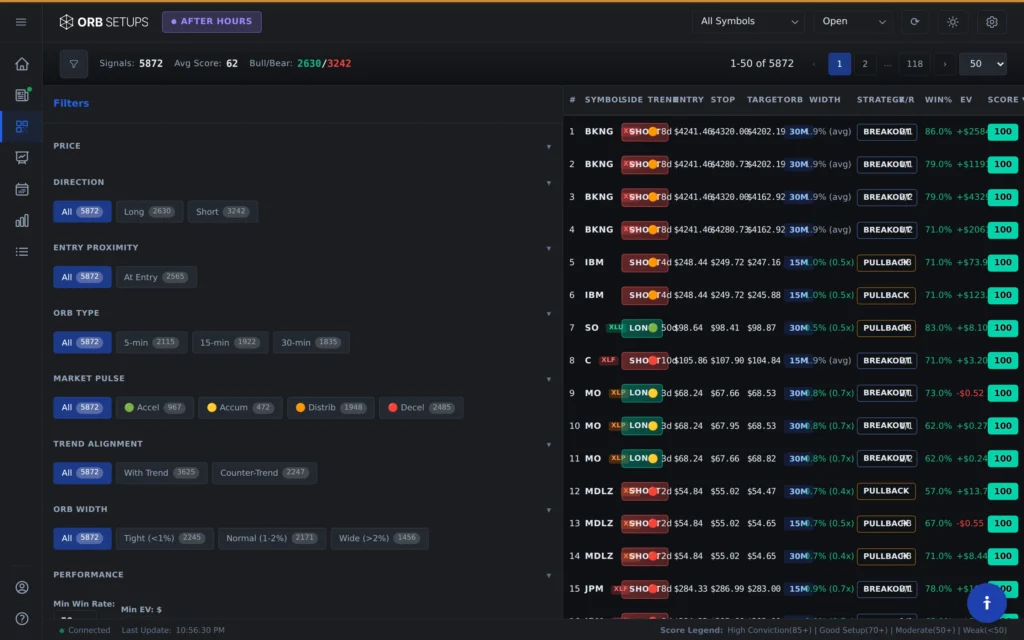Sort by SYMBOL column header

601,100
